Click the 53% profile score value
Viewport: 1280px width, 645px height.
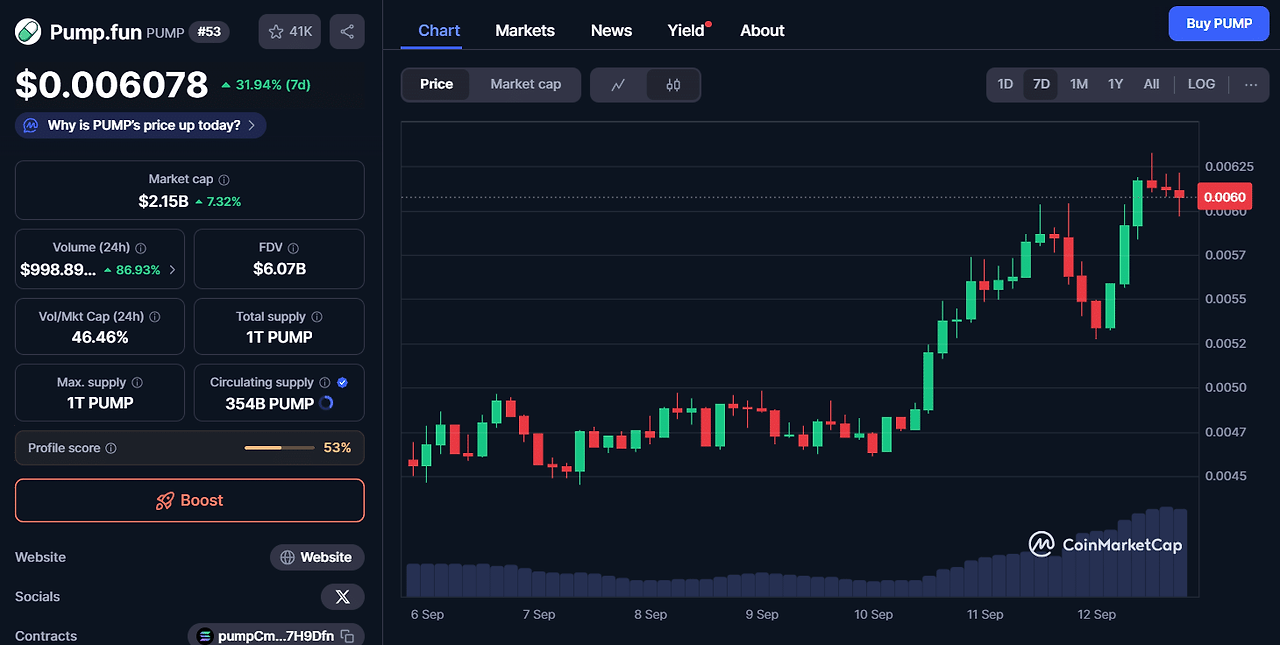tap(337, 448)
